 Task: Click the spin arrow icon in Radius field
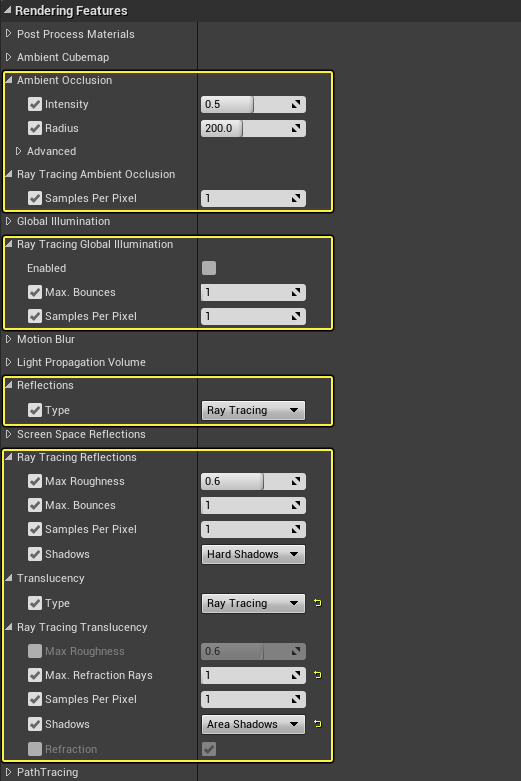click(x=296, y=128)
